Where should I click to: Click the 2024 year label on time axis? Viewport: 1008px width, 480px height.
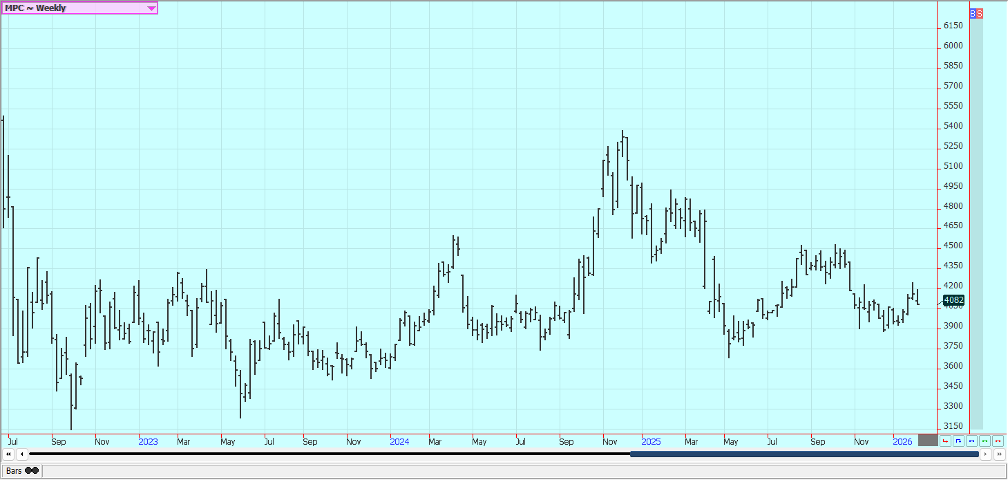point(399,441)
